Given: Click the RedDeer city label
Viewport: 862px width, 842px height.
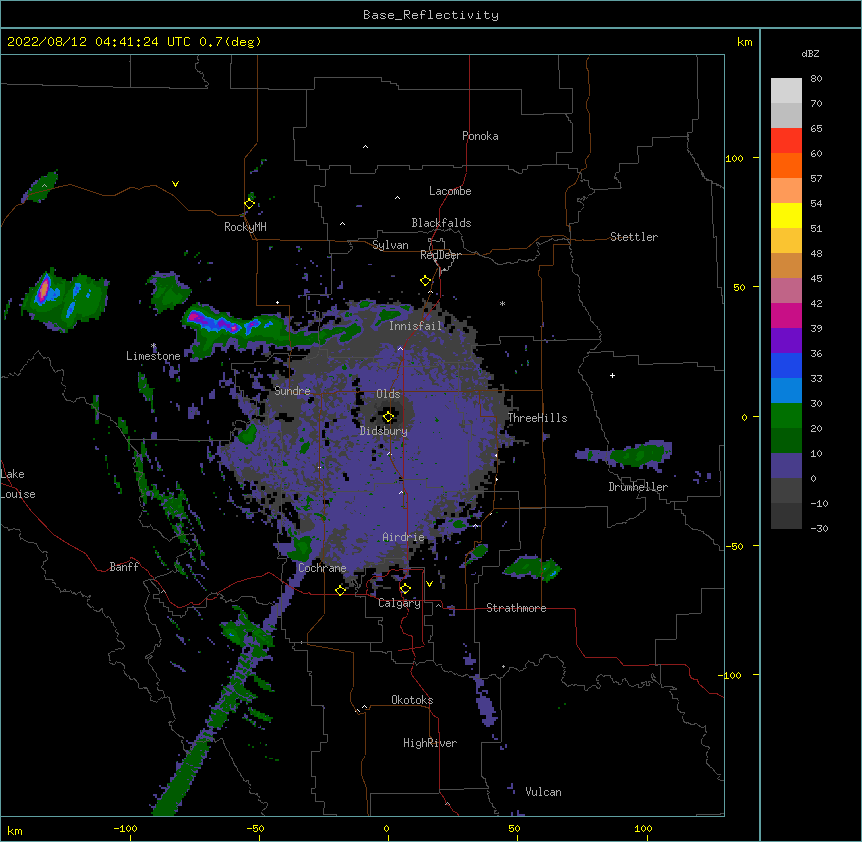Looking at the screenshot, I should pos(440,255).
